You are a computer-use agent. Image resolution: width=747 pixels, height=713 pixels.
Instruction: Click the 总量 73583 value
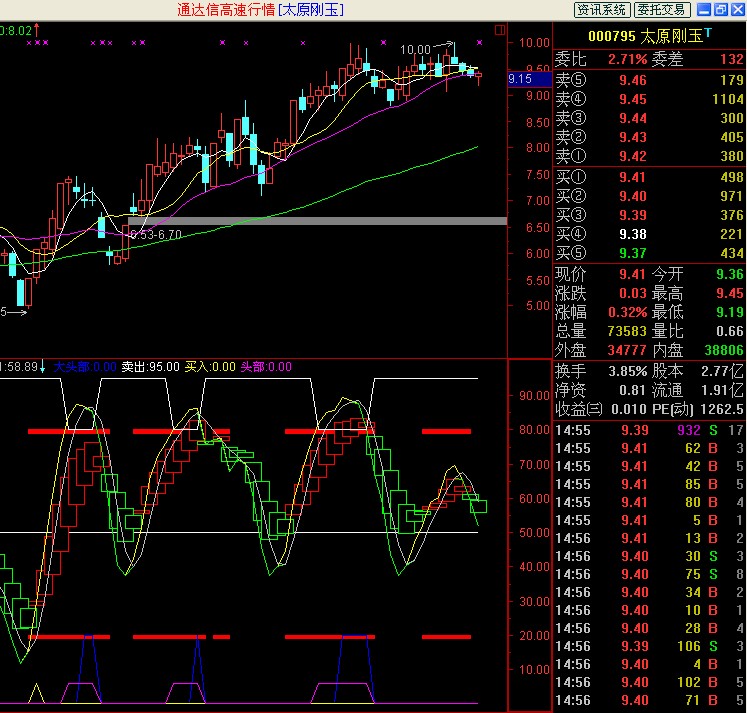click(627, 331)
